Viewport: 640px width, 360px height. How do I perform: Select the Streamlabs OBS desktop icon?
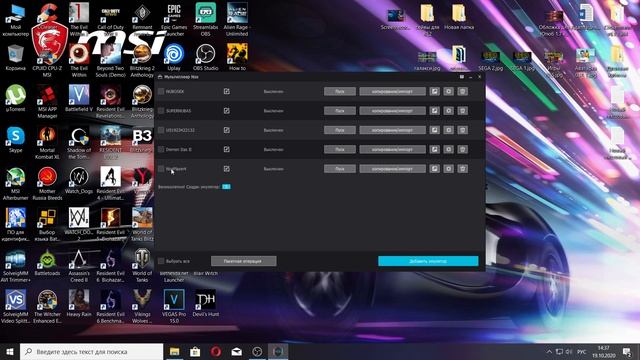click(206, 20)
